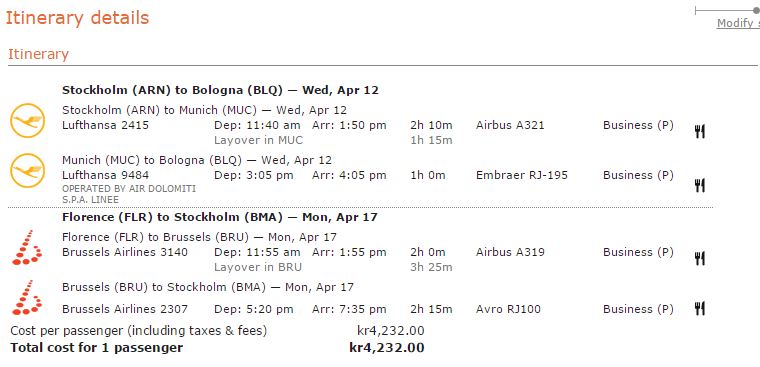
Task: Click the Airbus A321 aircraft text
Action: click(x=510, y=125)
